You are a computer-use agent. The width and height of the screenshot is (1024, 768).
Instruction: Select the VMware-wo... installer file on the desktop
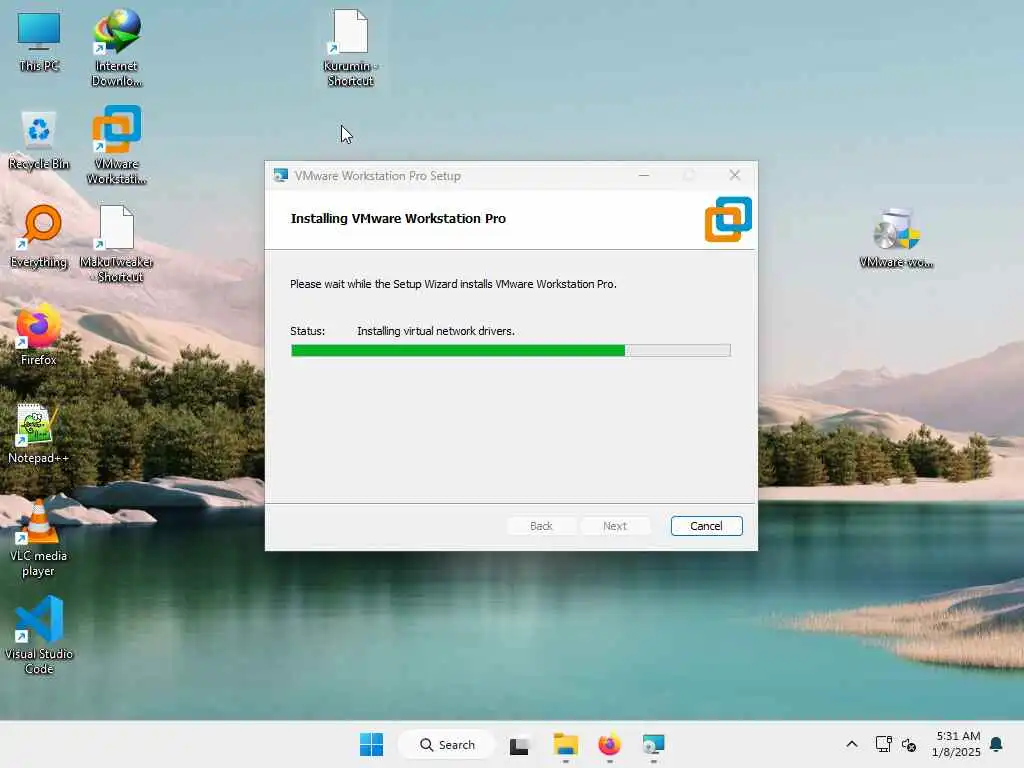(x=897, y=238)
